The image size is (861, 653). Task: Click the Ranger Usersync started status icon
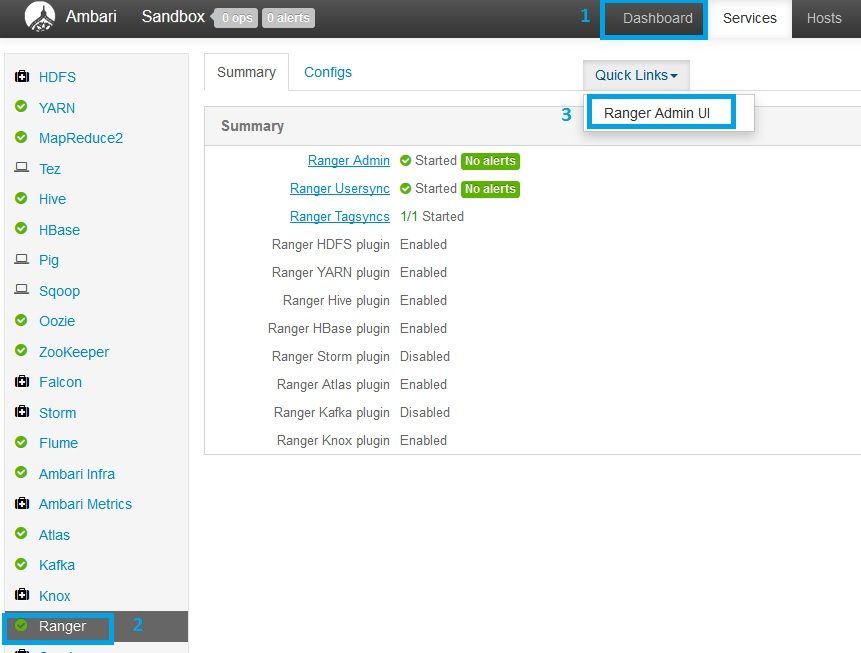405,189
